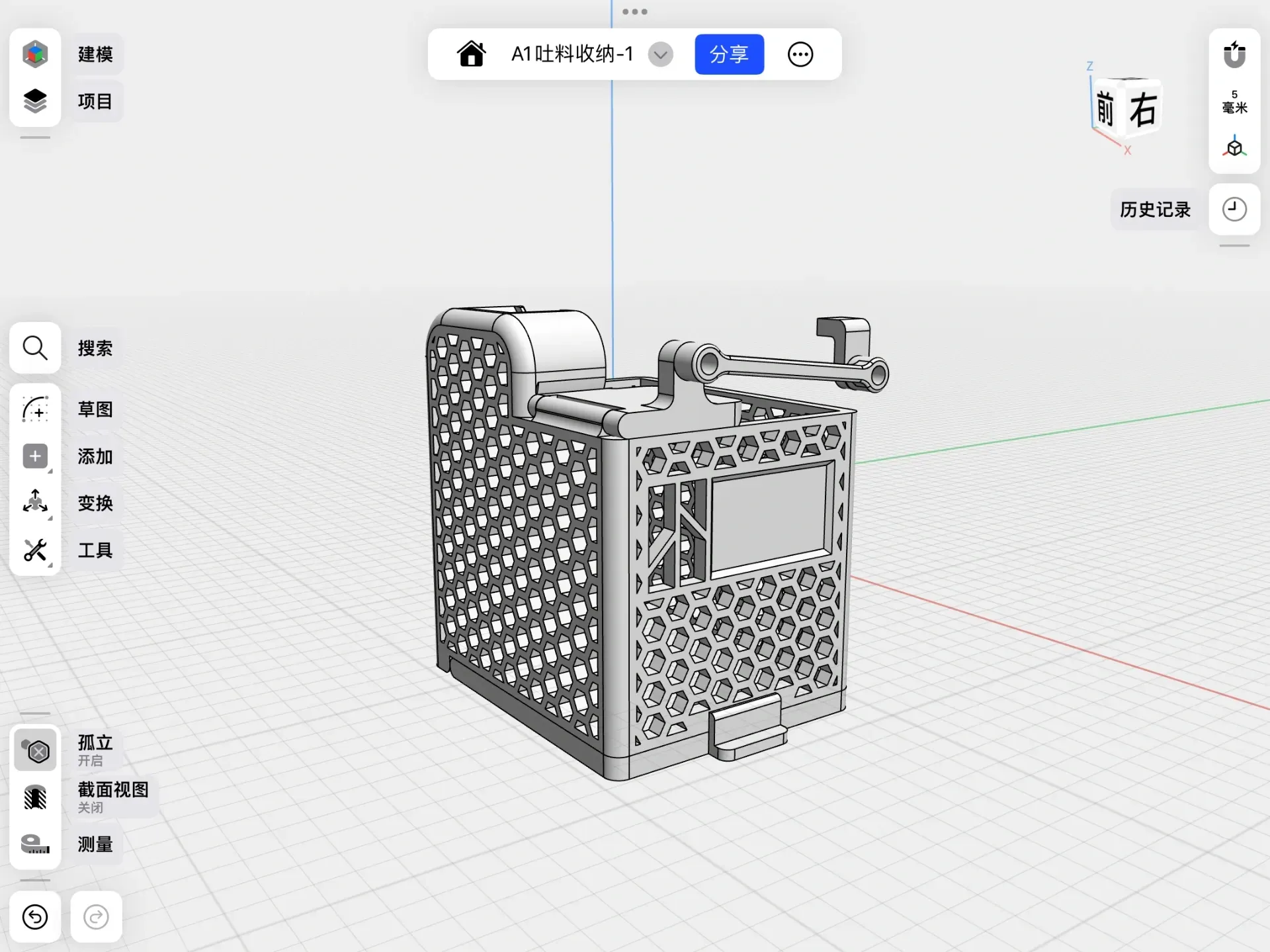Screen dimensions: 1270x952
Task: Select the Transform (变换) tool icon
Action: (x=35, y=502)
